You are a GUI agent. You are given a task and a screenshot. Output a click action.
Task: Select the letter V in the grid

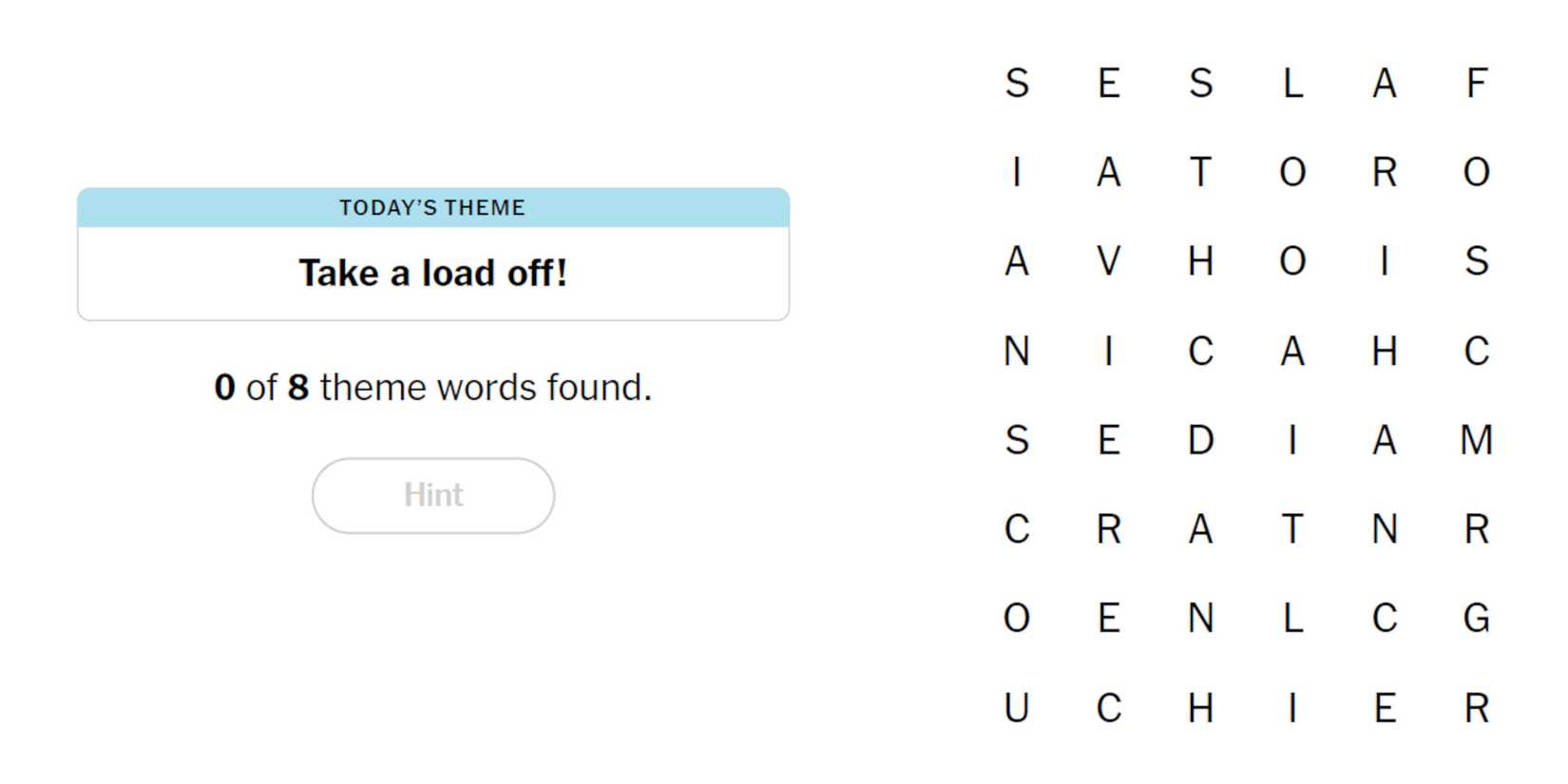[1108, 261]
